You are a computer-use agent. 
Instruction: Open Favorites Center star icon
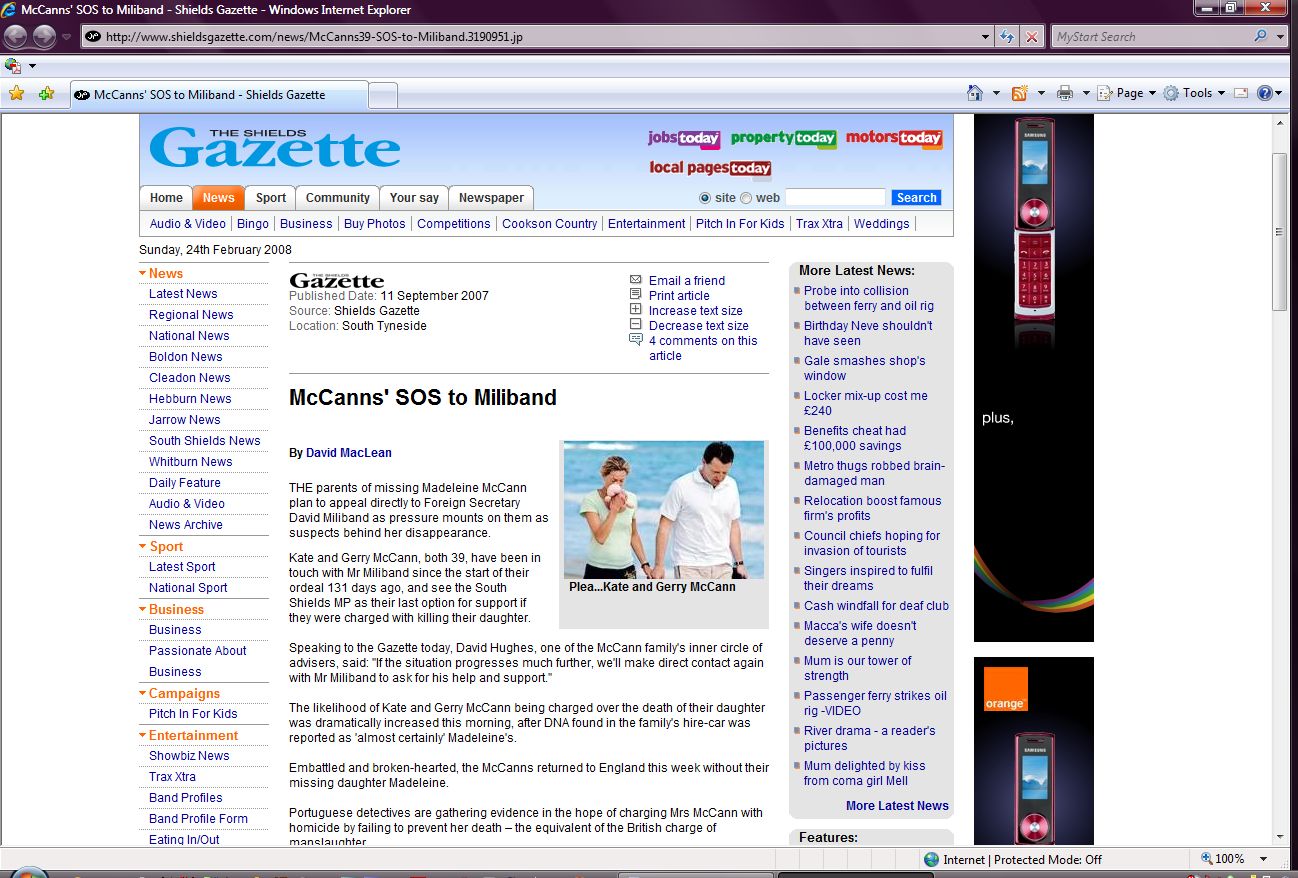click(16, 94)
